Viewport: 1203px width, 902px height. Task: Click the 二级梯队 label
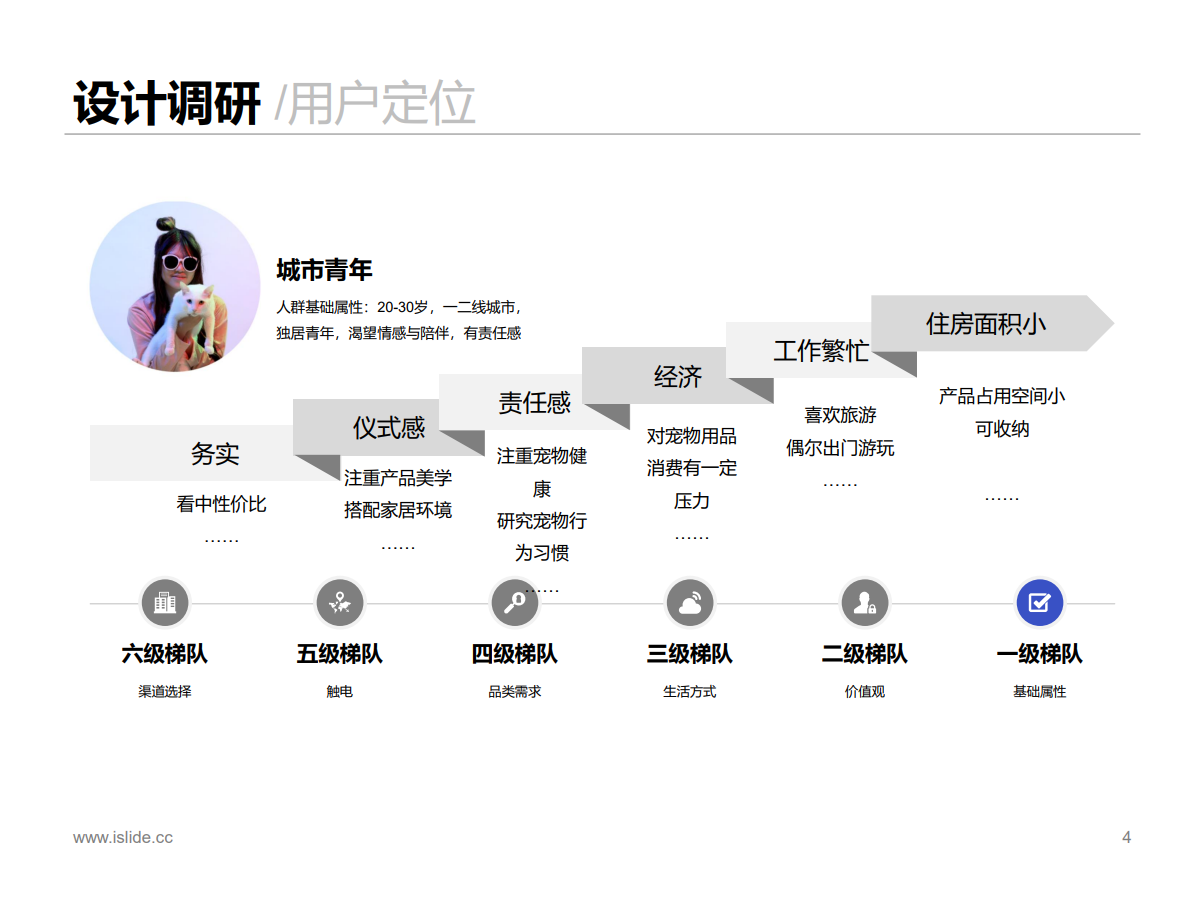click(865, 654)
